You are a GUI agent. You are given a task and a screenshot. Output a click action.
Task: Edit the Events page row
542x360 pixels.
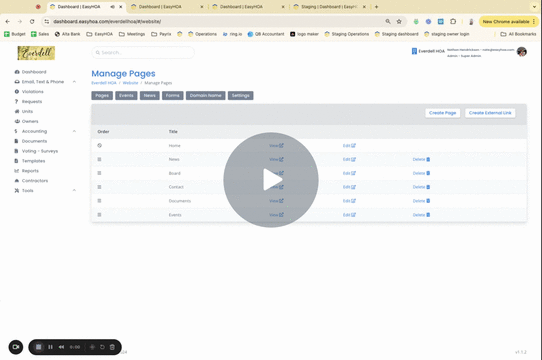click(x=349, y=215)
